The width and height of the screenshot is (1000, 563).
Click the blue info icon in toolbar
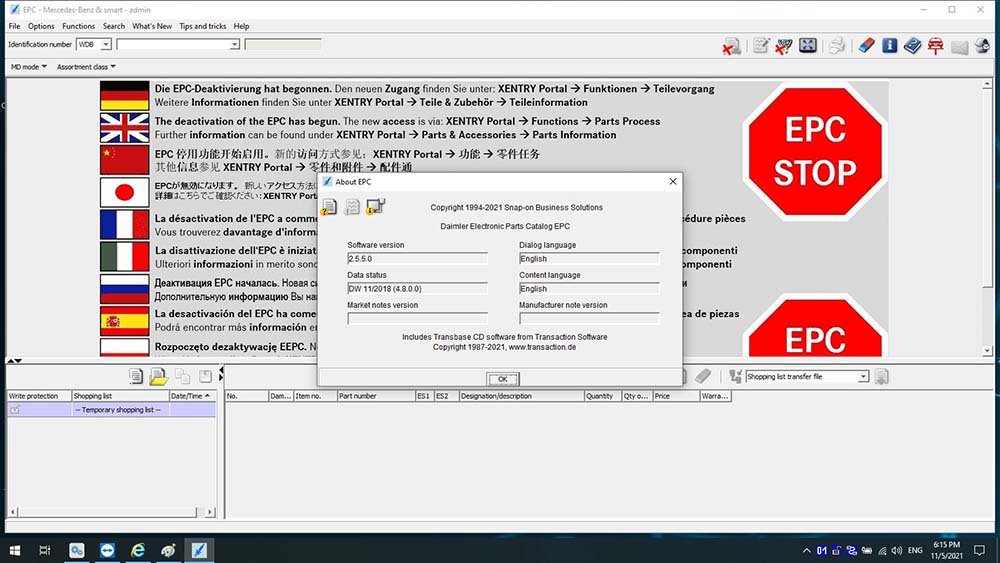click(x=890, y=45)
